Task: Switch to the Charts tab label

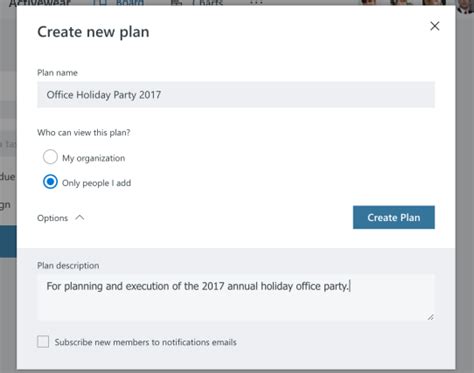Action: 207,2
